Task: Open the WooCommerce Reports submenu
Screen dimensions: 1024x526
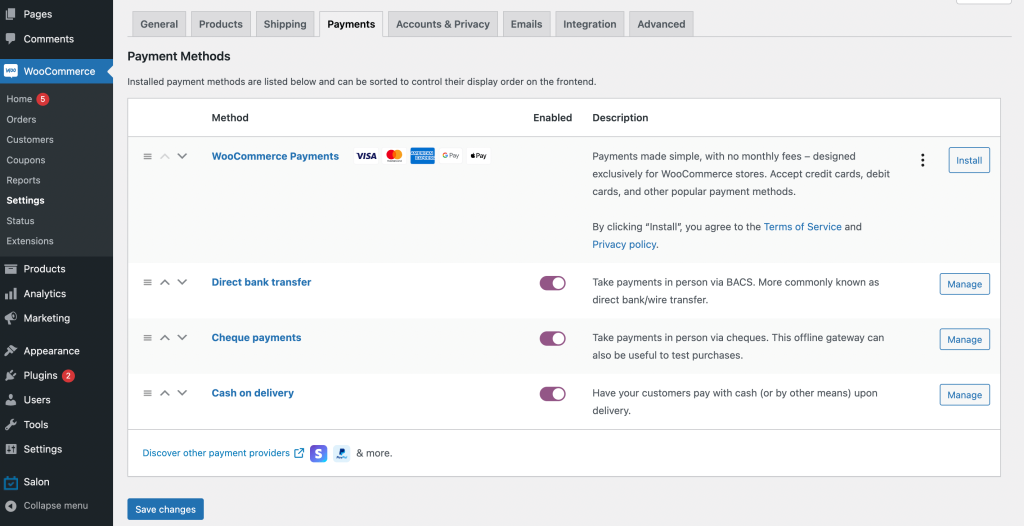Action: (24, 180)
